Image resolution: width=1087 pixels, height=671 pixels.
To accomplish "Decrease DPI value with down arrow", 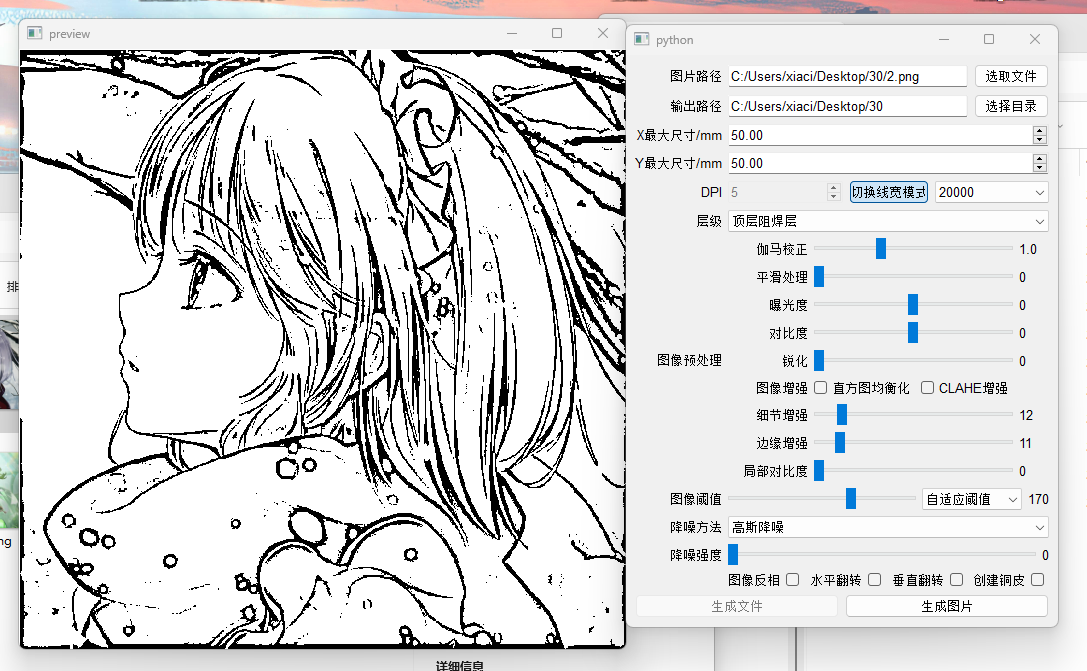I will 834,197.
